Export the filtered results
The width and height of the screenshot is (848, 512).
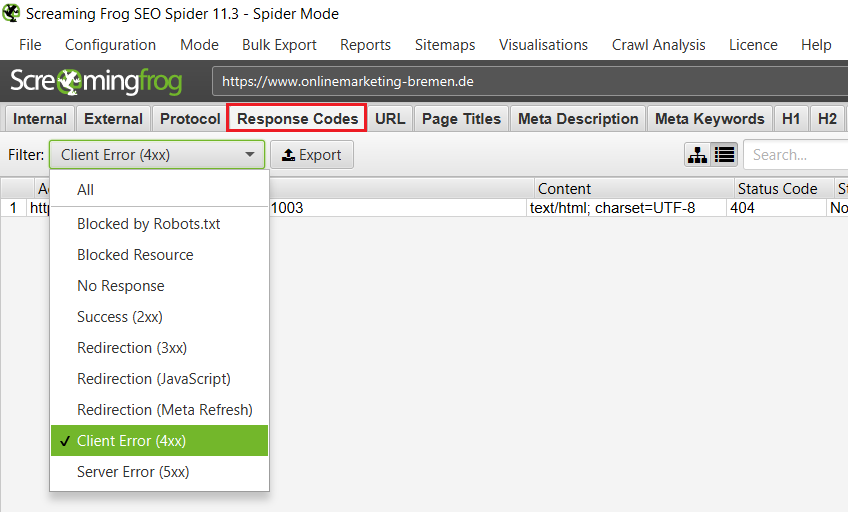312,155
